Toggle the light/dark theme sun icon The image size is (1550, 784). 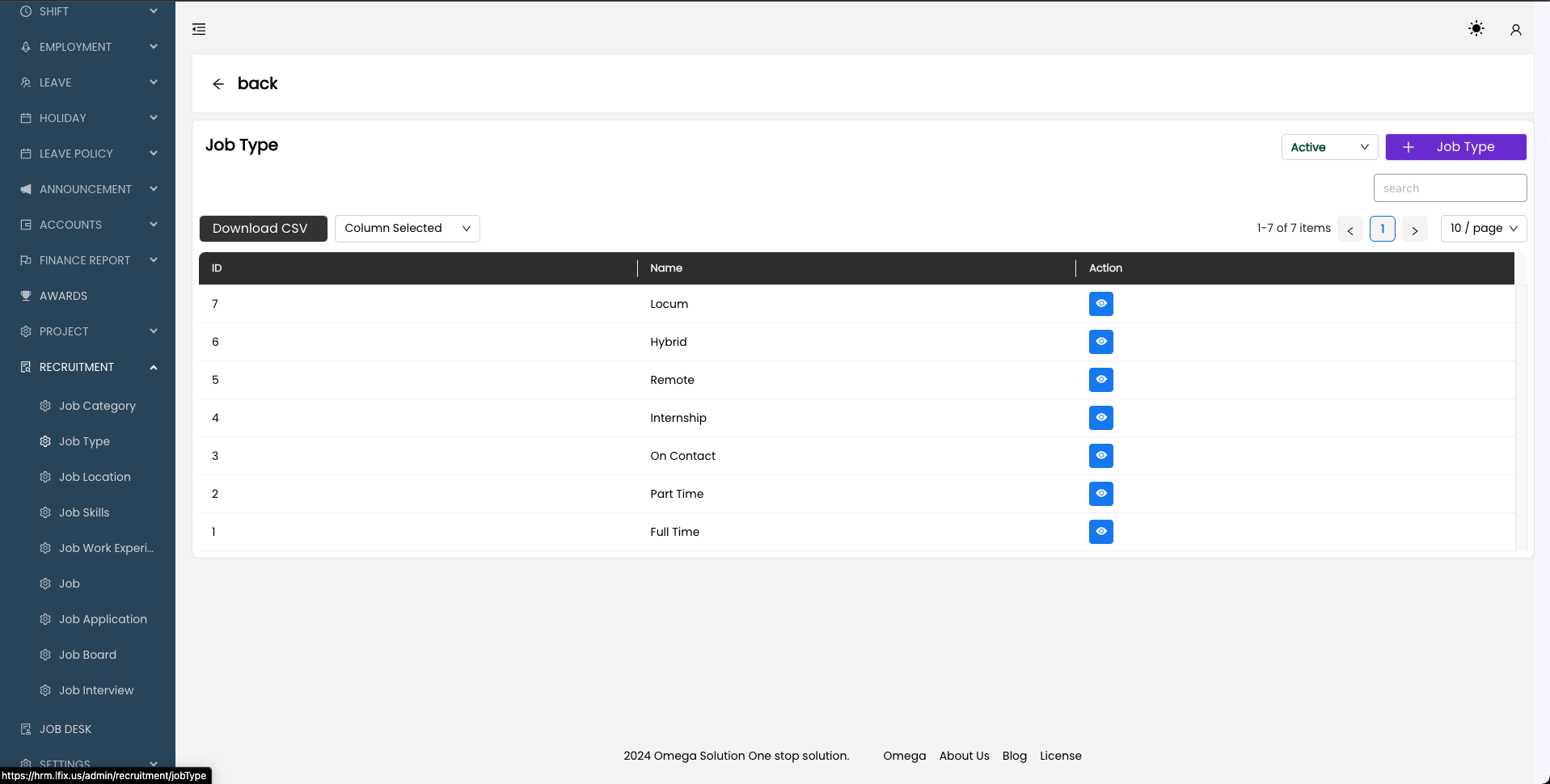point(1476,29)
